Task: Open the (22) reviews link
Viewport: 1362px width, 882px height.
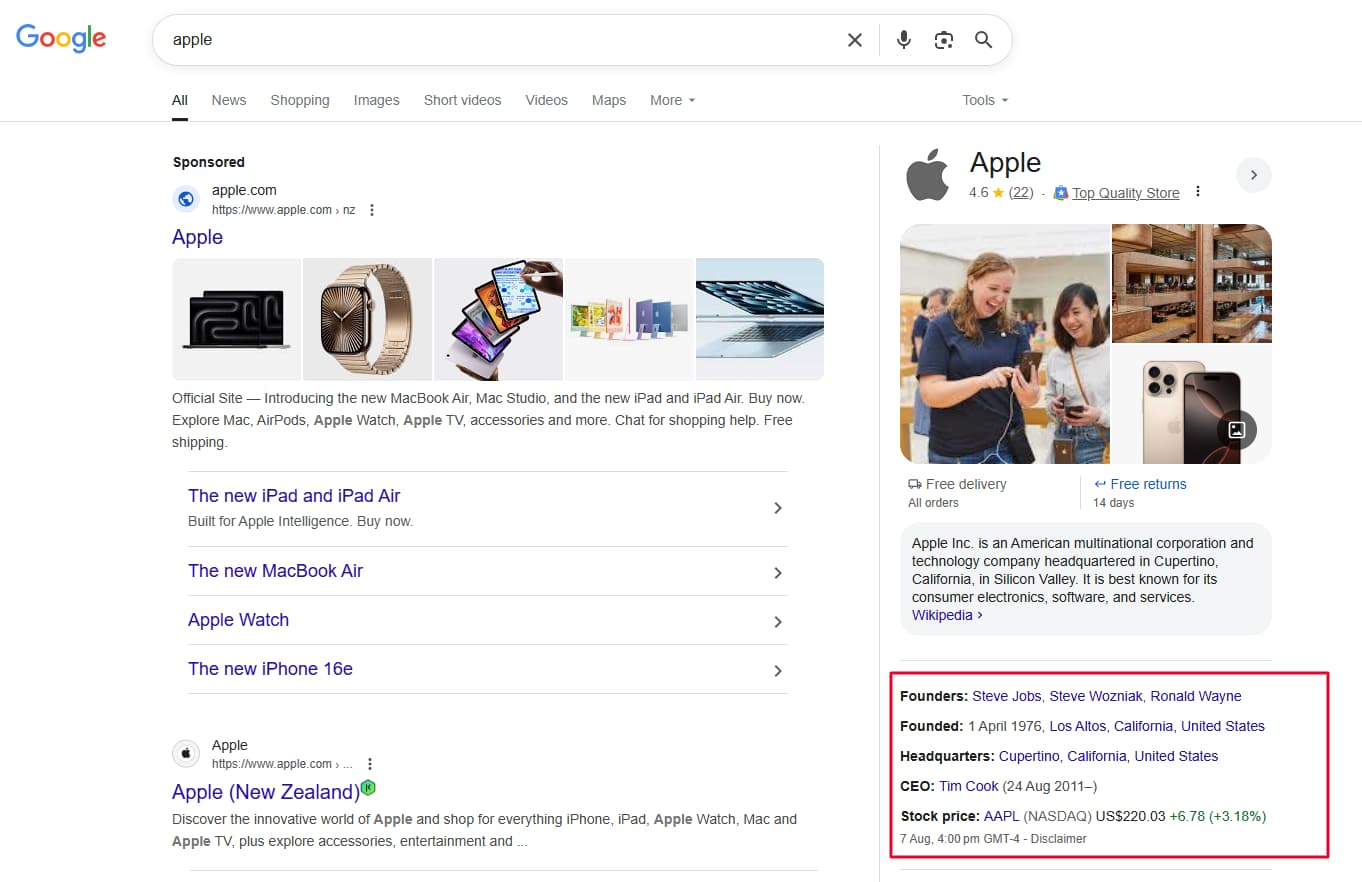Action: tap(1021, 192)
